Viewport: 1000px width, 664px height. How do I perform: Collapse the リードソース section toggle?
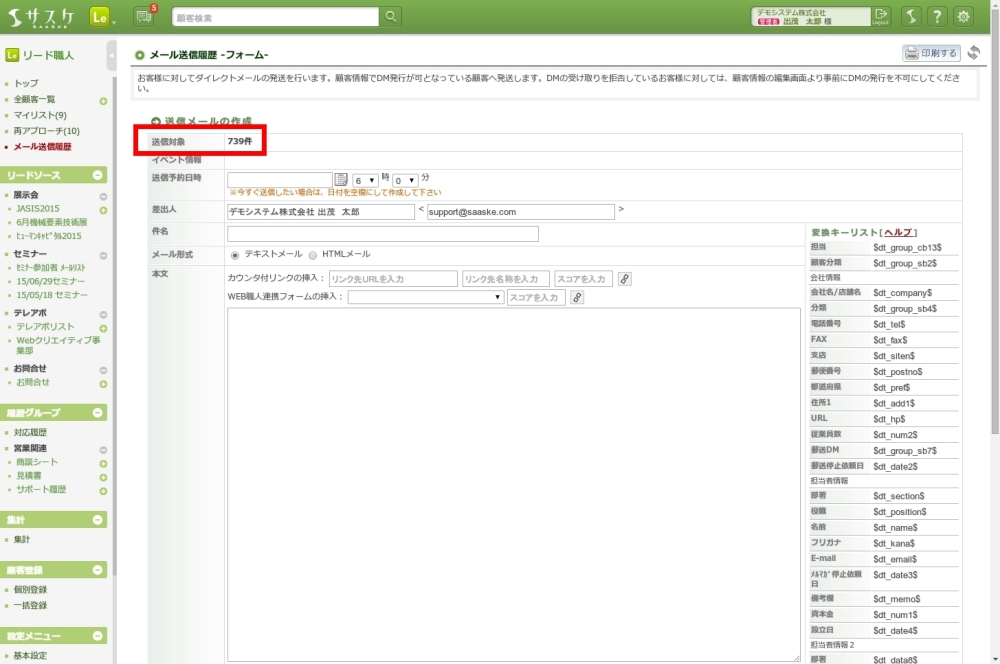[x=98, y=175]
